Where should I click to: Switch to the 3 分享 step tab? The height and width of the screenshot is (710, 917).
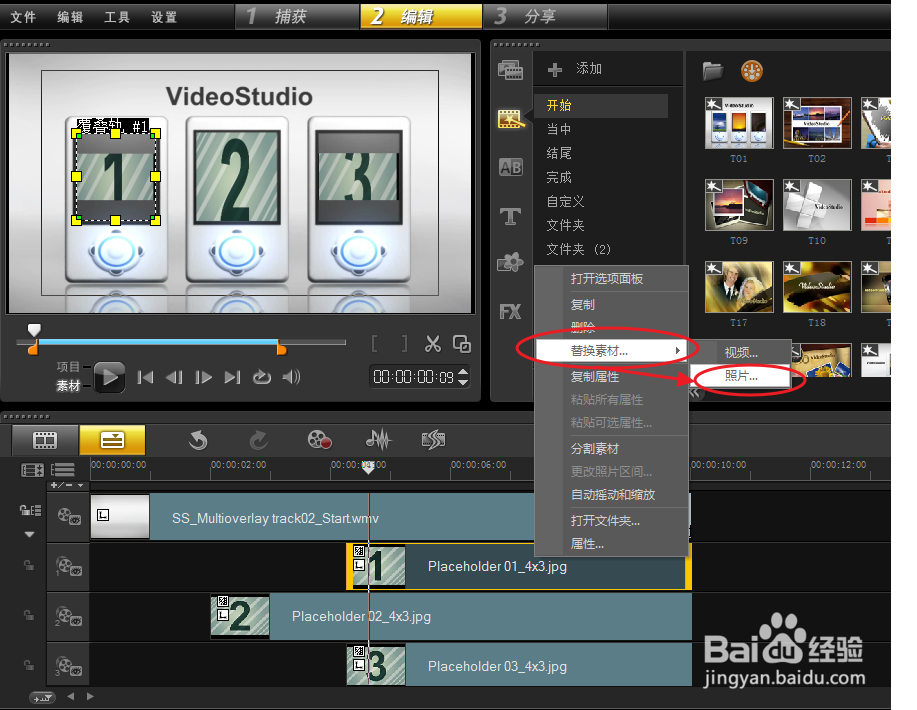tap(545, 16)
